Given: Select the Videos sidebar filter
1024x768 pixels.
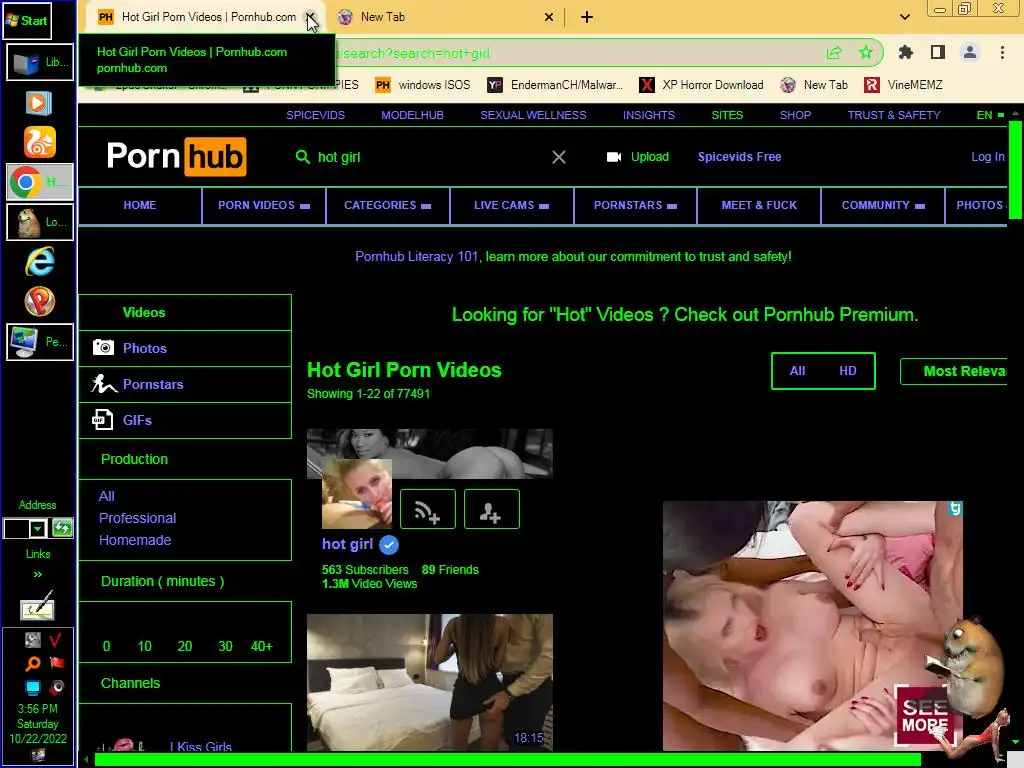Looking at the screenshot, I should pyautogui.click(x=185, y=312).
